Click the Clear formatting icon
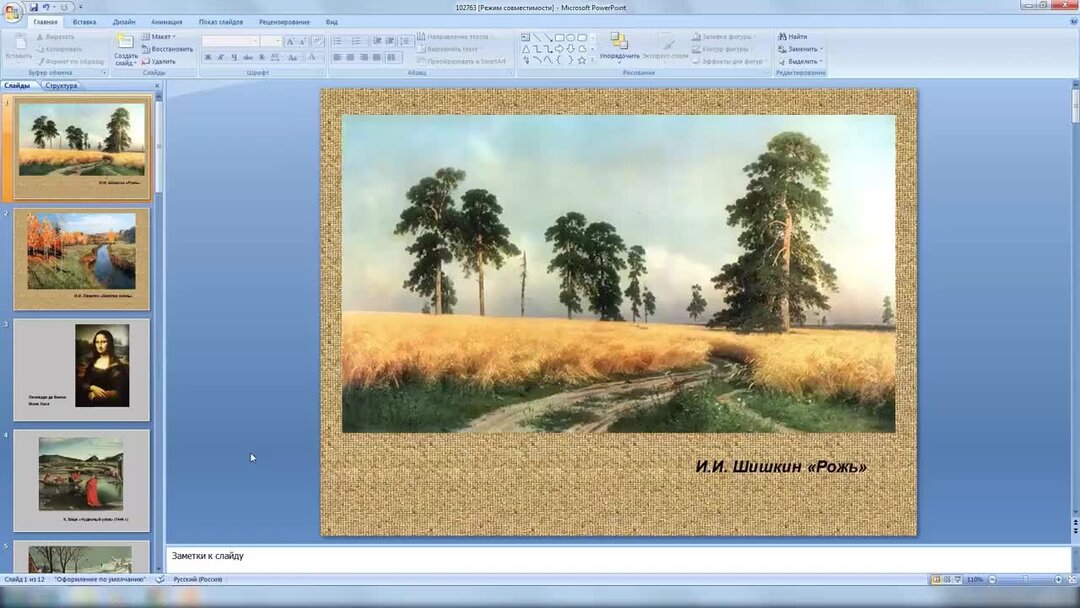Screen dimensions: 1080x608 tap(318, 41)
